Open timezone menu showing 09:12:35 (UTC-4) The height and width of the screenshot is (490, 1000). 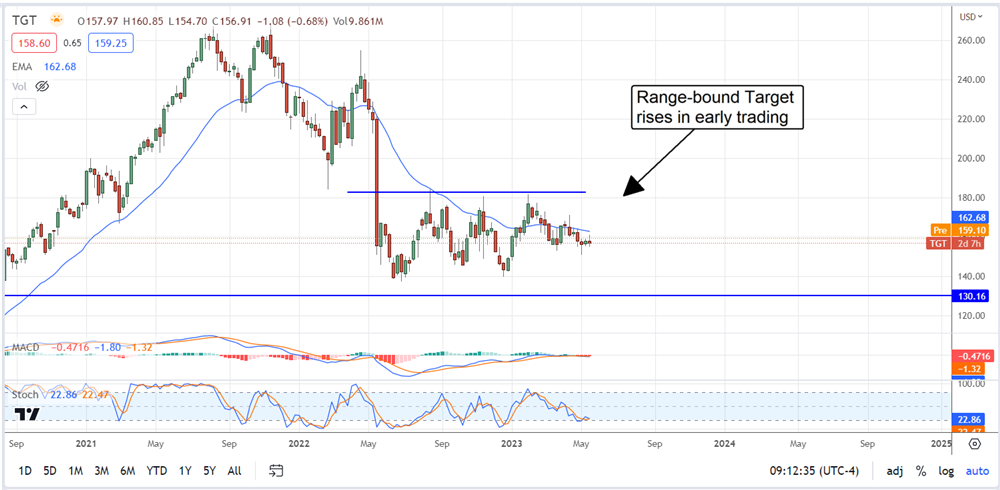pos(814,471)
